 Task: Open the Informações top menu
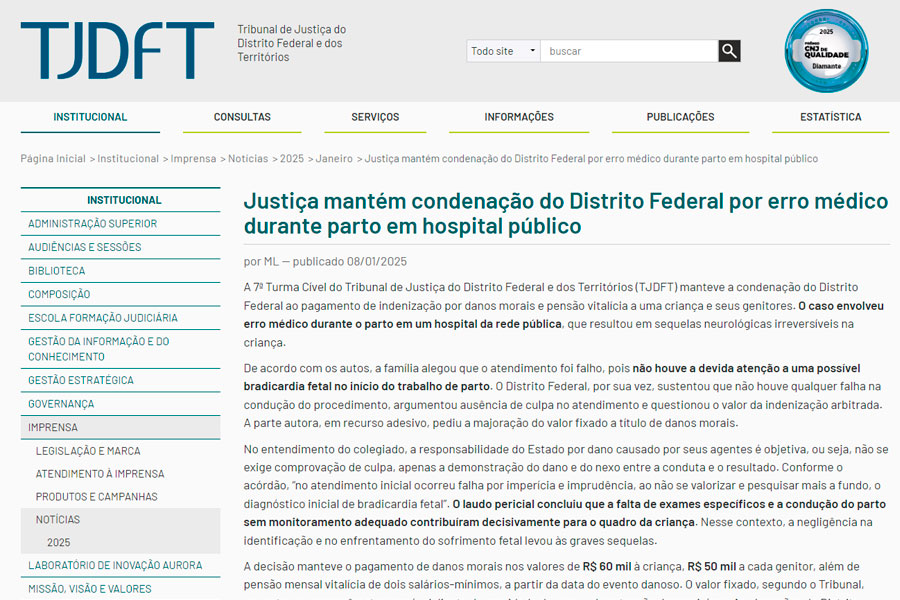pos(519,117)
